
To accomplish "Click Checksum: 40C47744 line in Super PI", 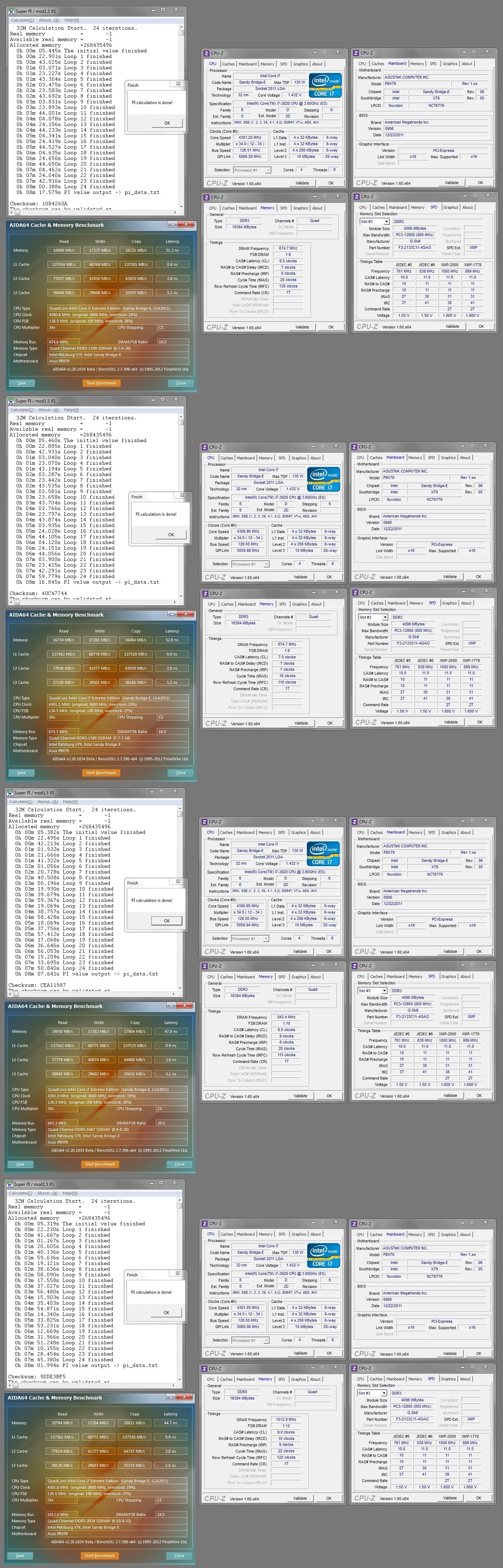I will click(x=38, y=593).
